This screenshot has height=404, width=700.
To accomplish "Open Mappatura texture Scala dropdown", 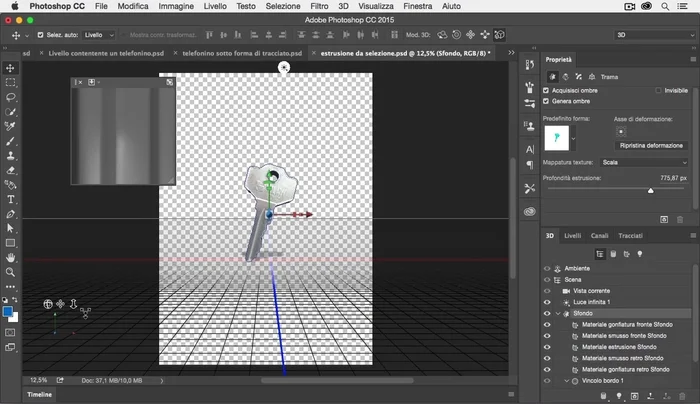I will pos(643,162).
